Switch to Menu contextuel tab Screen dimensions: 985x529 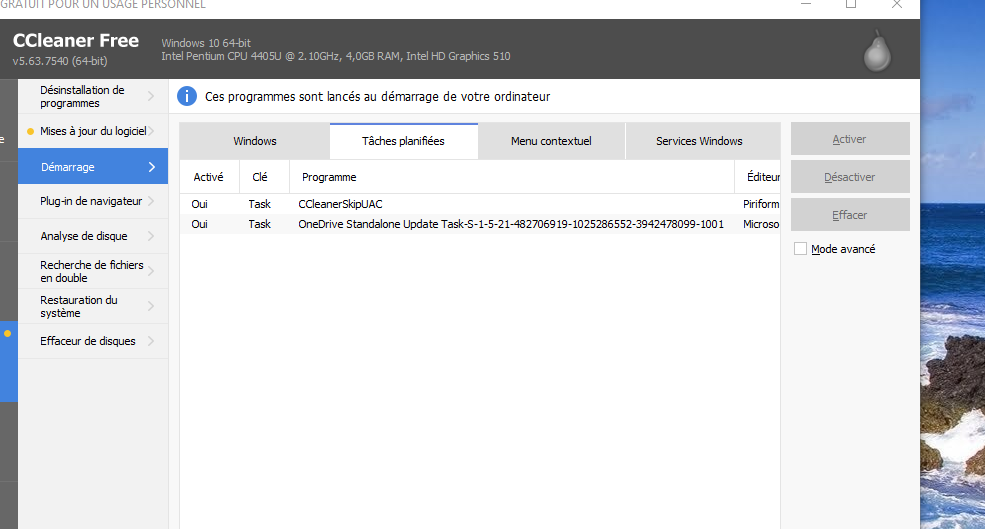click(551, 141)
